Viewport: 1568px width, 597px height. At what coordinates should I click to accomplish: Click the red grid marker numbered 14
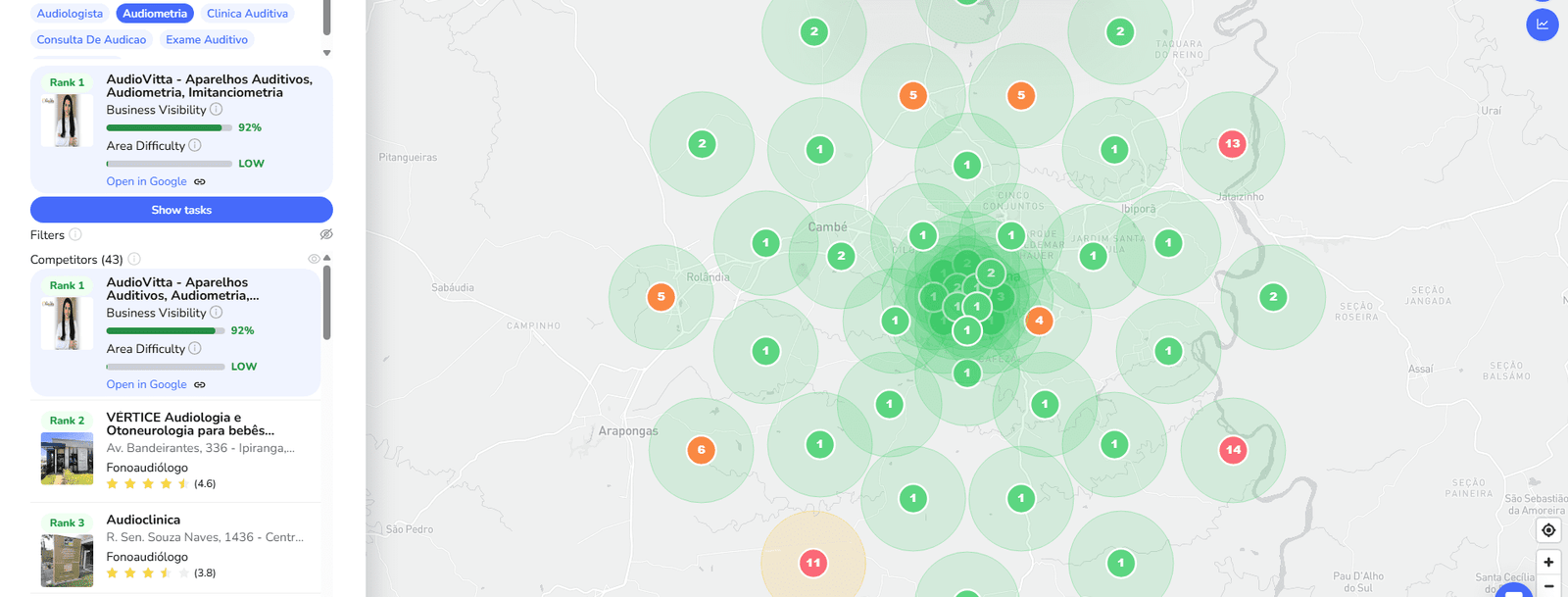[x=1233, y=450]
